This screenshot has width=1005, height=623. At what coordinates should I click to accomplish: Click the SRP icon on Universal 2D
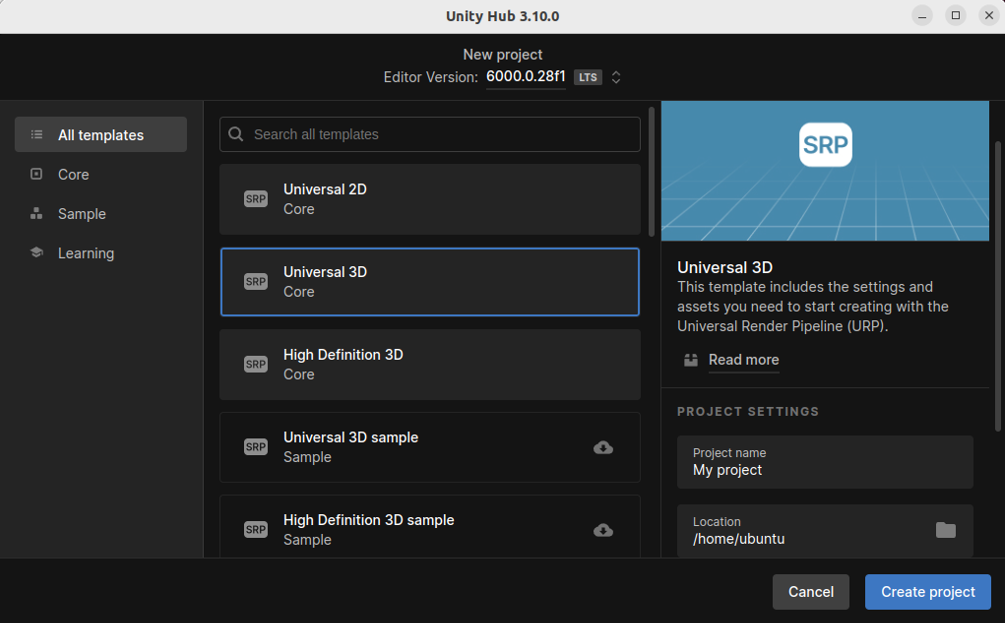click(256, 199)
